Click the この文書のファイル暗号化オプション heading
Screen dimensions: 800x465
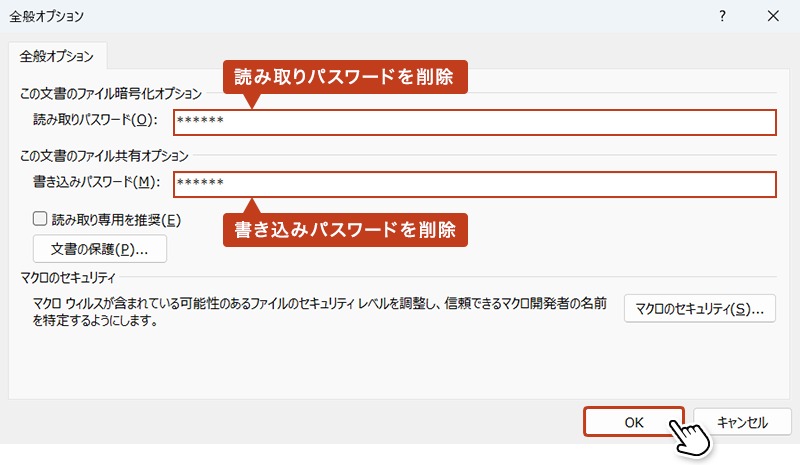(111, 94)
